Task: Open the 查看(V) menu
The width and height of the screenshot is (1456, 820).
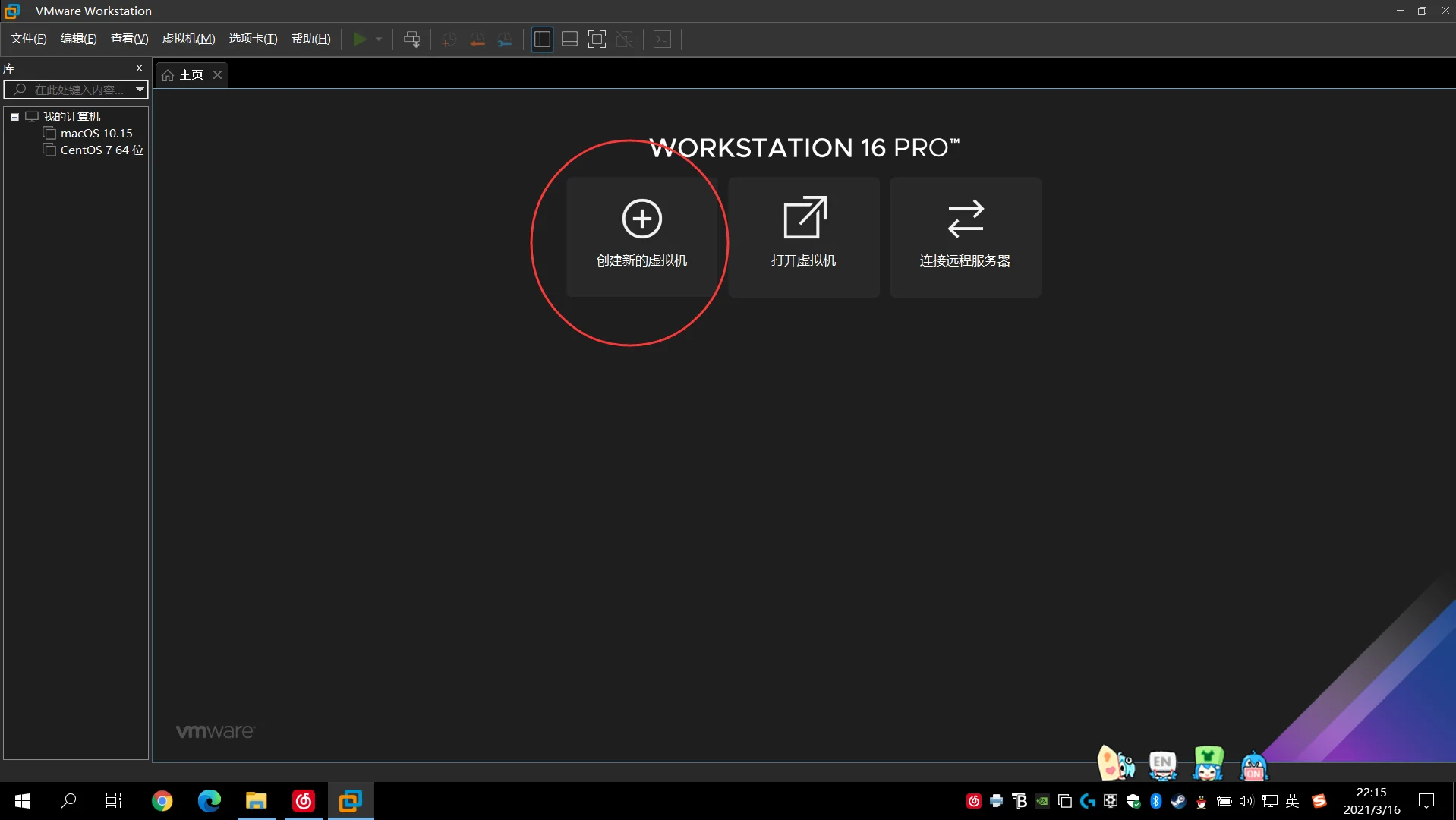Action: tap(130, 39)
